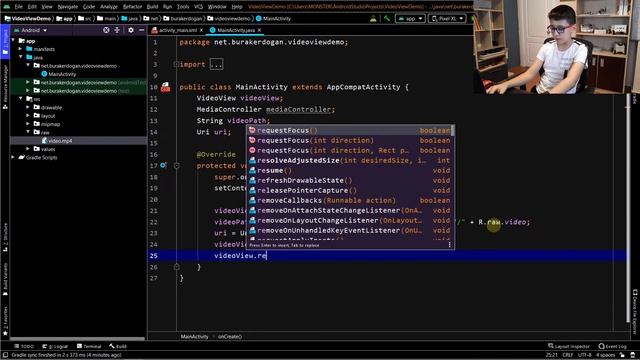640x360 pixels.
Task: Open the Analyze menu
Action: pyautogui.click(x=109, y=7)
